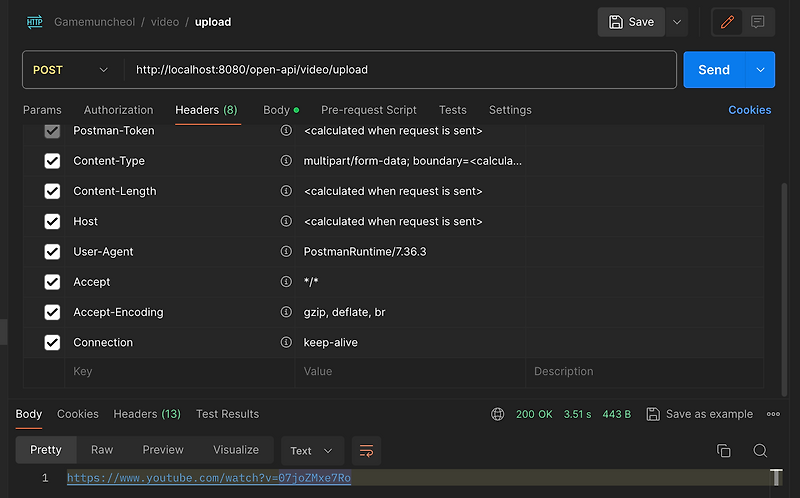Click the globe network icon

(x=498, y=414)
